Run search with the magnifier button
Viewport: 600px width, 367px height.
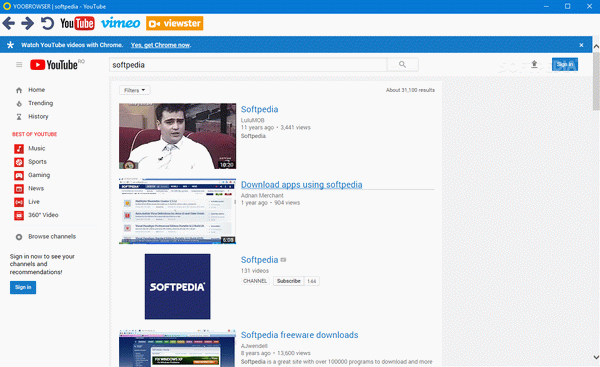tap(403, 65)
